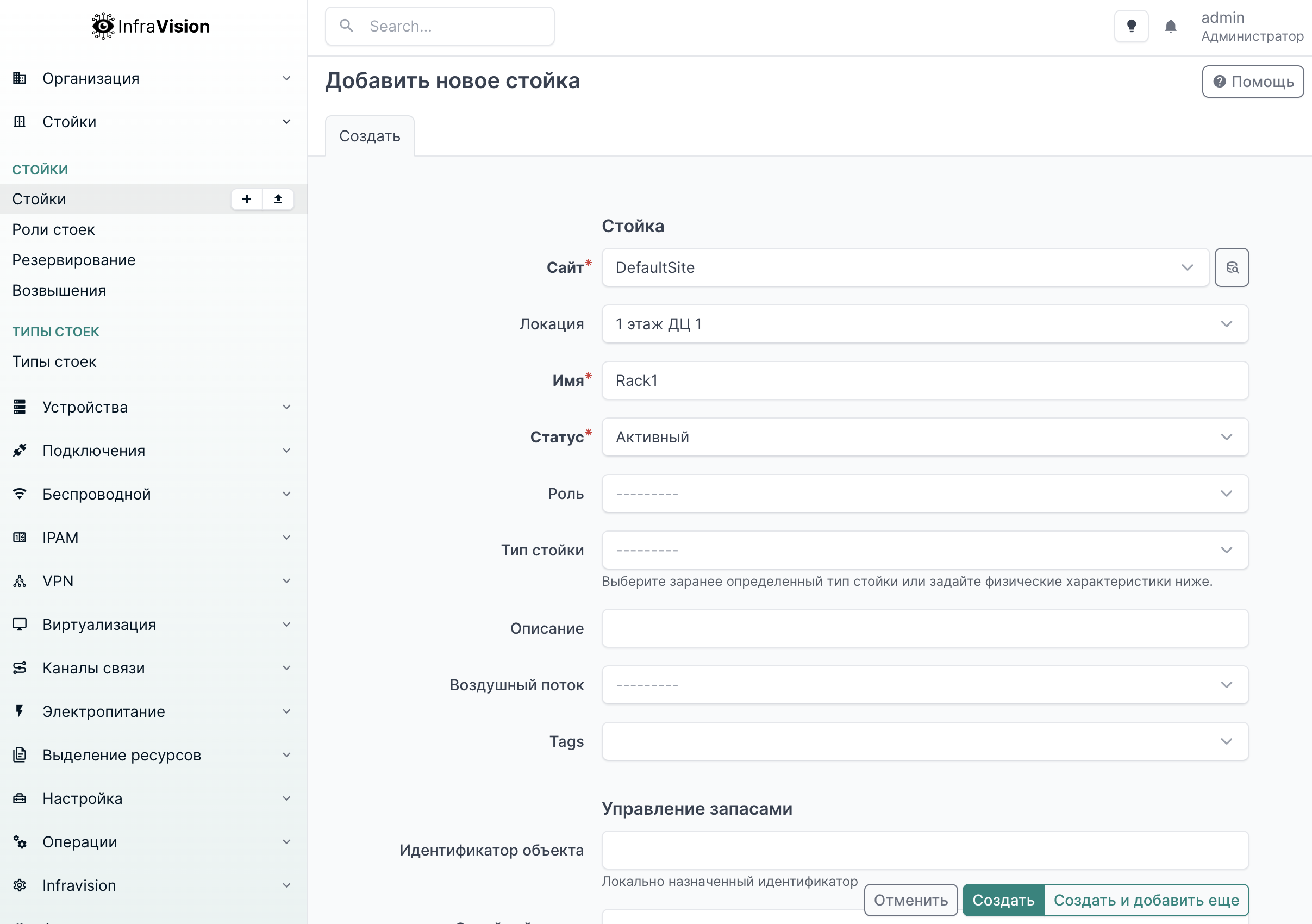Open Роли стоек menu item
This screenshot has height=924, width=1312.
pos(54,230)
